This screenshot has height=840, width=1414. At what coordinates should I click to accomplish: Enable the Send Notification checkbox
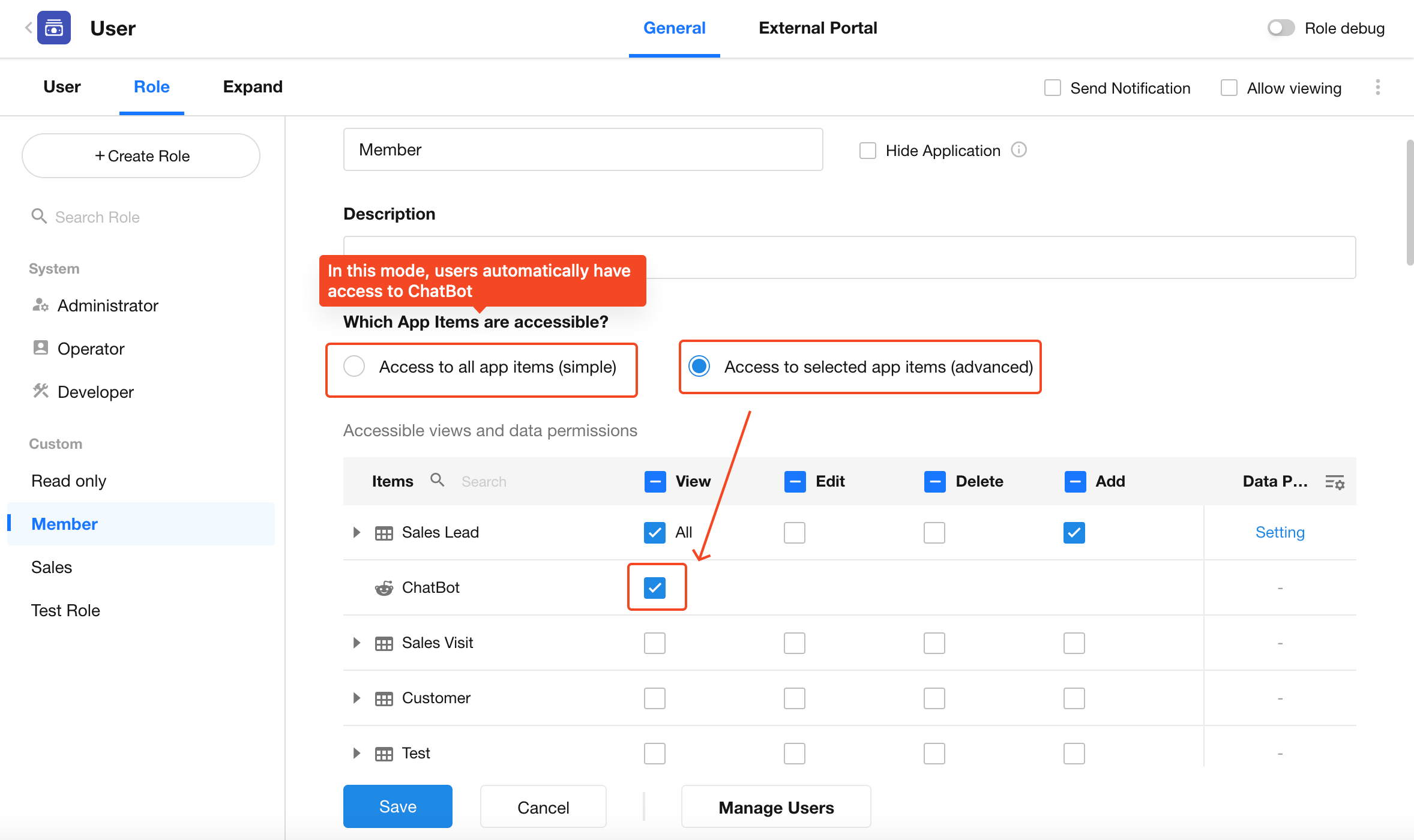[1053, 88]
